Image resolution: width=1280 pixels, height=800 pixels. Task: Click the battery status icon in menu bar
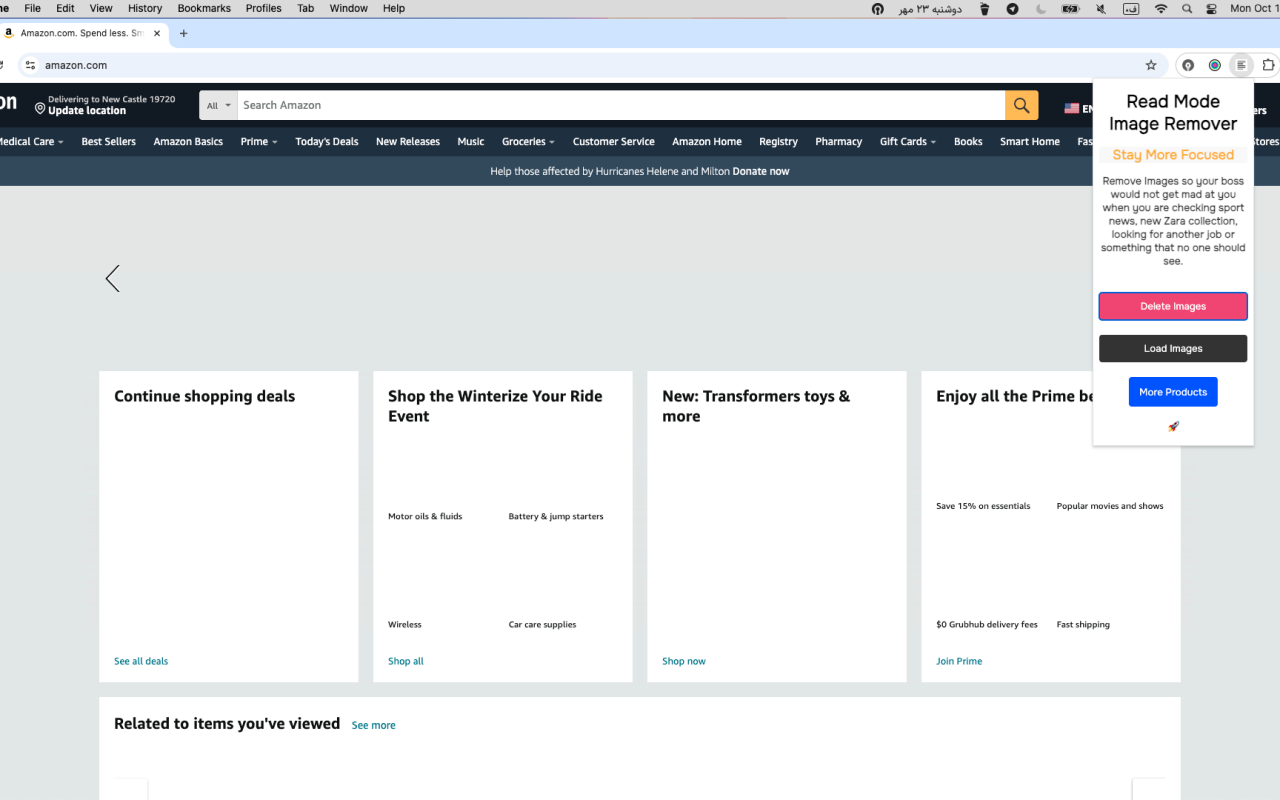point(1071,9)
